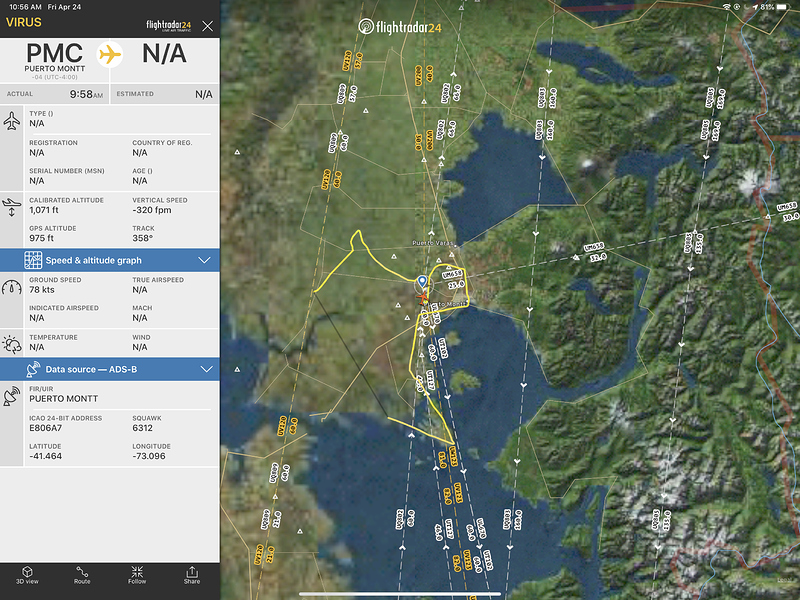Screen dimensions: 800x600
Task: Follow the selected aircraft
Action: [x=137, y=575]
